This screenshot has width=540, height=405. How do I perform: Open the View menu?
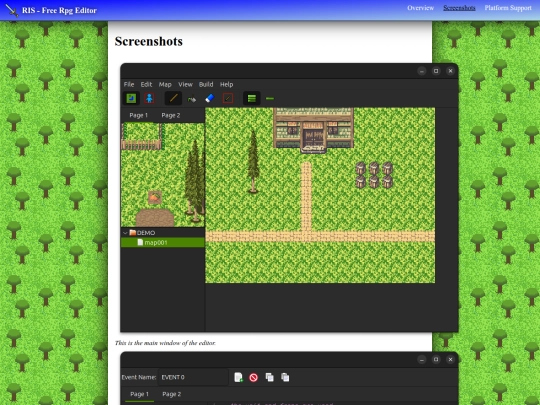pos(185,84)
